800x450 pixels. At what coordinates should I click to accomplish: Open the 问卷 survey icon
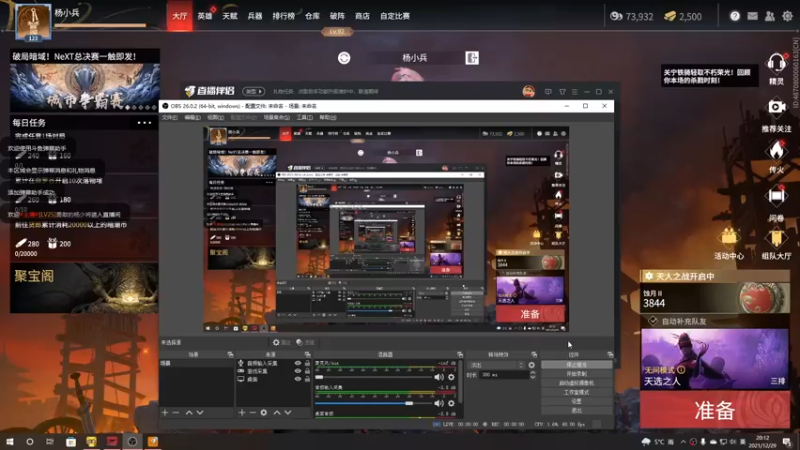(776, 196)
